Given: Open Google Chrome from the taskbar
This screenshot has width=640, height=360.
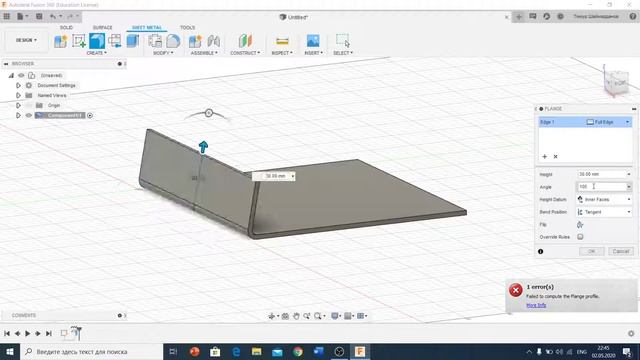Looking at the screenshot, I should [x=298, y=351].
